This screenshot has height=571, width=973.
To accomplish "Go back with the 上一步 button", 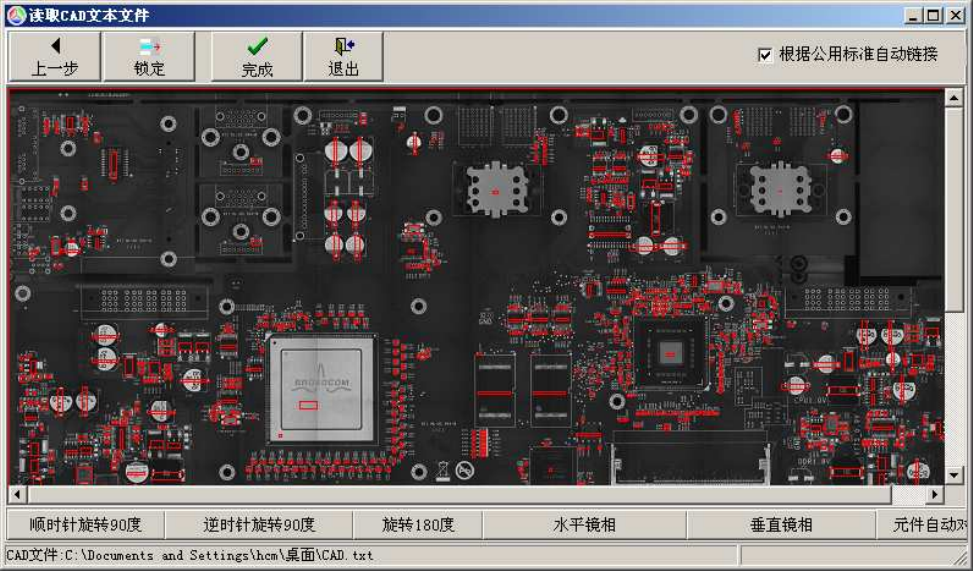I will [55, 56].
